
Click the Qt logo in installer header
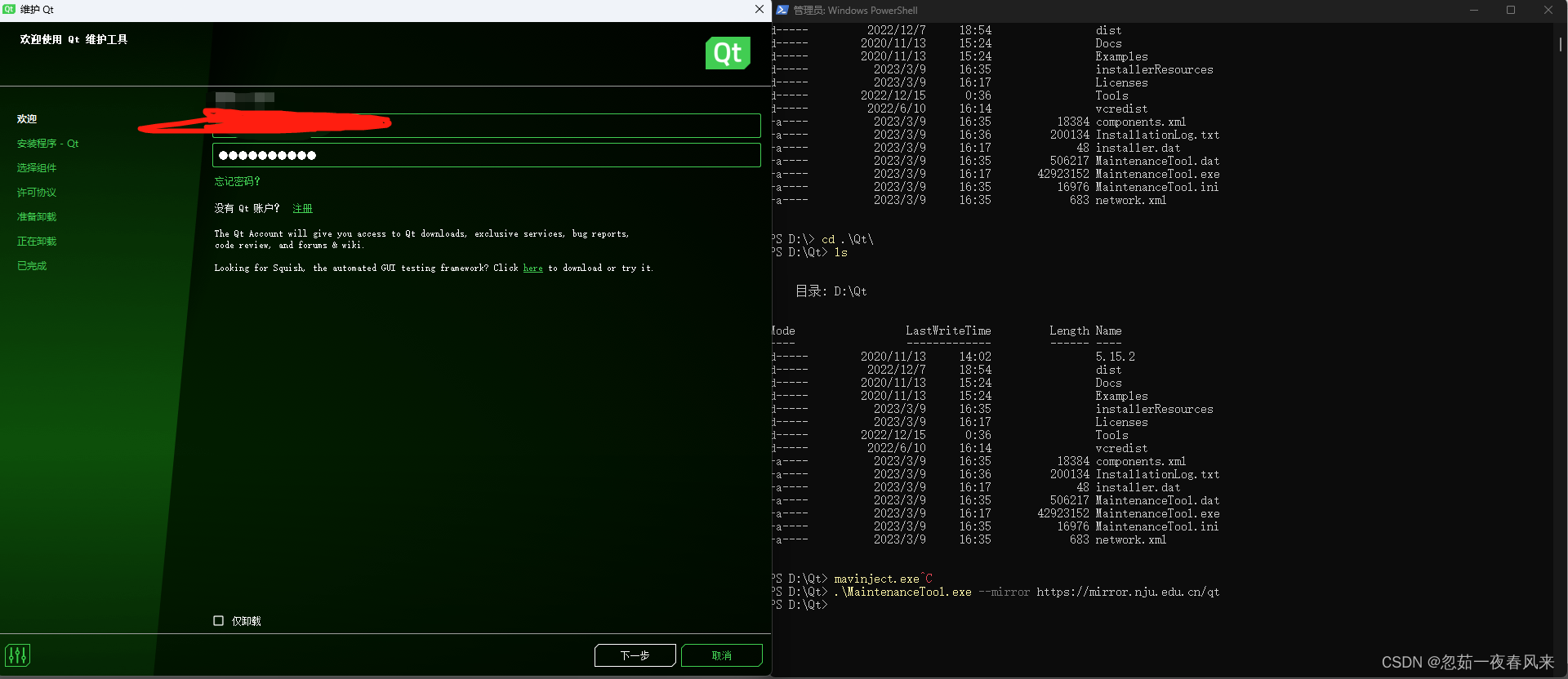point(728,53)
